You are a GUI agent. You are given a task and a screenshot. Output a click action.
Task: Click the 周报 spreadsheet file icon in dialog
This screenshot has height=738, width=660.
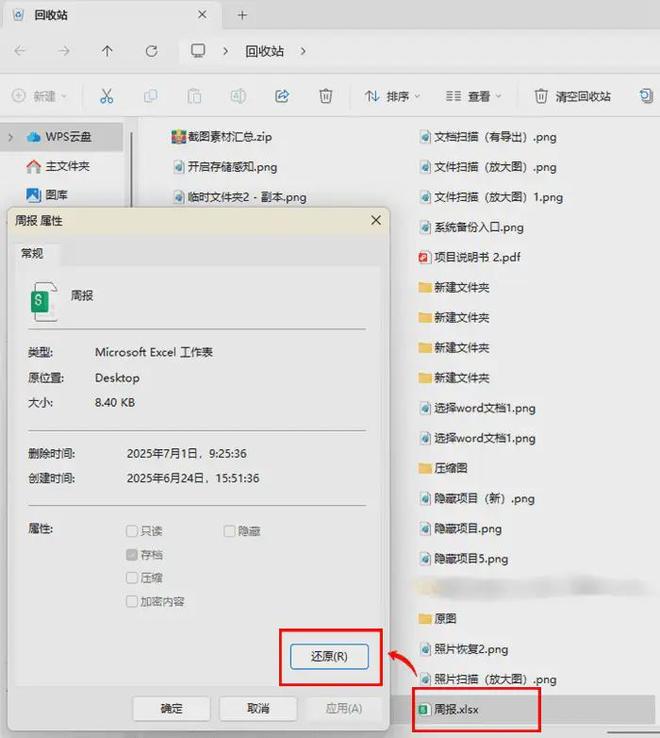click(44, 301)
